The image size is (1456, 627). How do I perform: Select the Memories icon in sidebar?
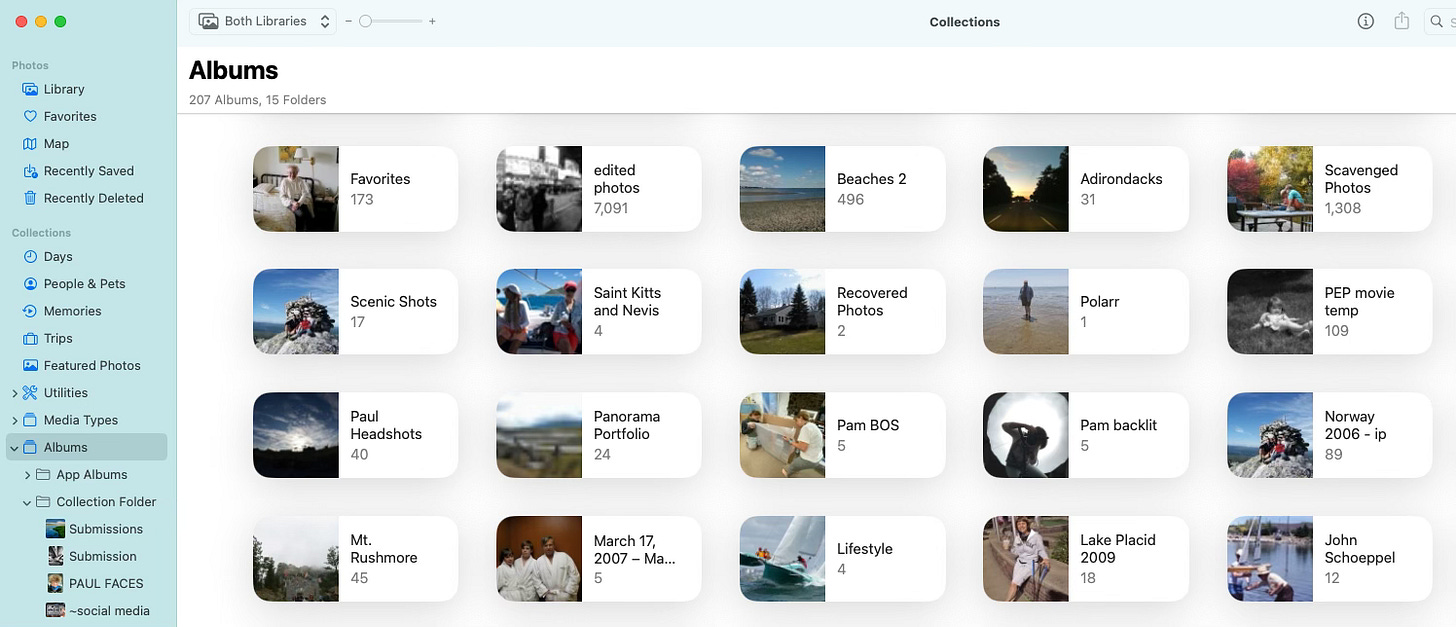coord(30,311)
